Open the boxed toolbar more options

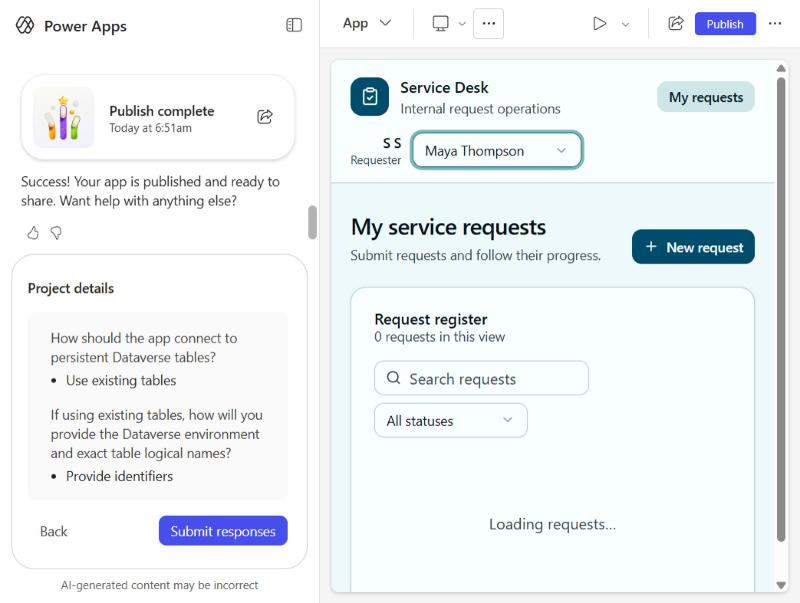click(488, 23)
